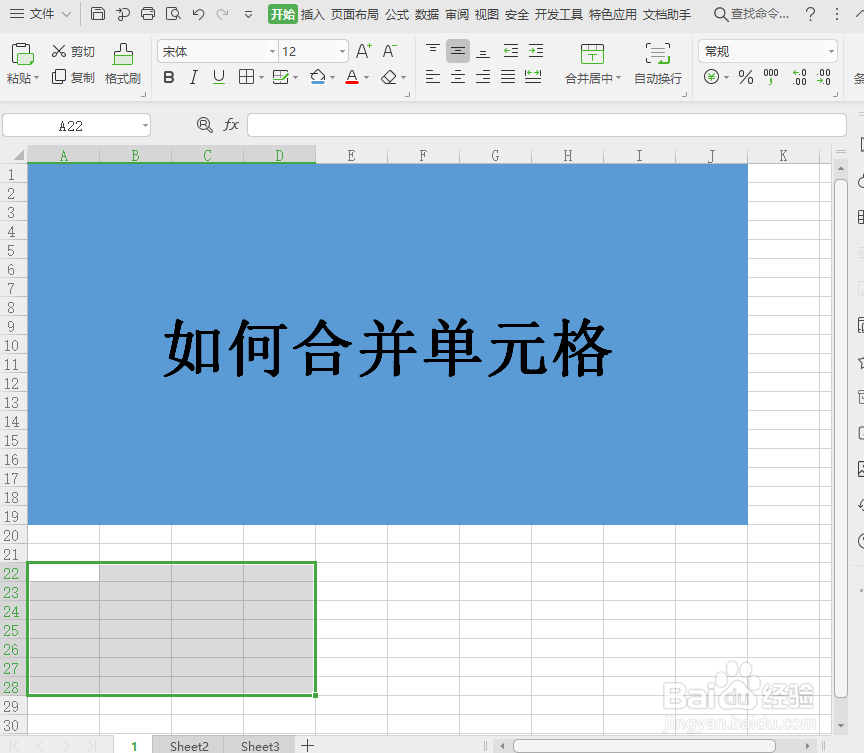Open the 数据 ribbon tab
This screenshot has height=753, width=864.
coord(426,14)
